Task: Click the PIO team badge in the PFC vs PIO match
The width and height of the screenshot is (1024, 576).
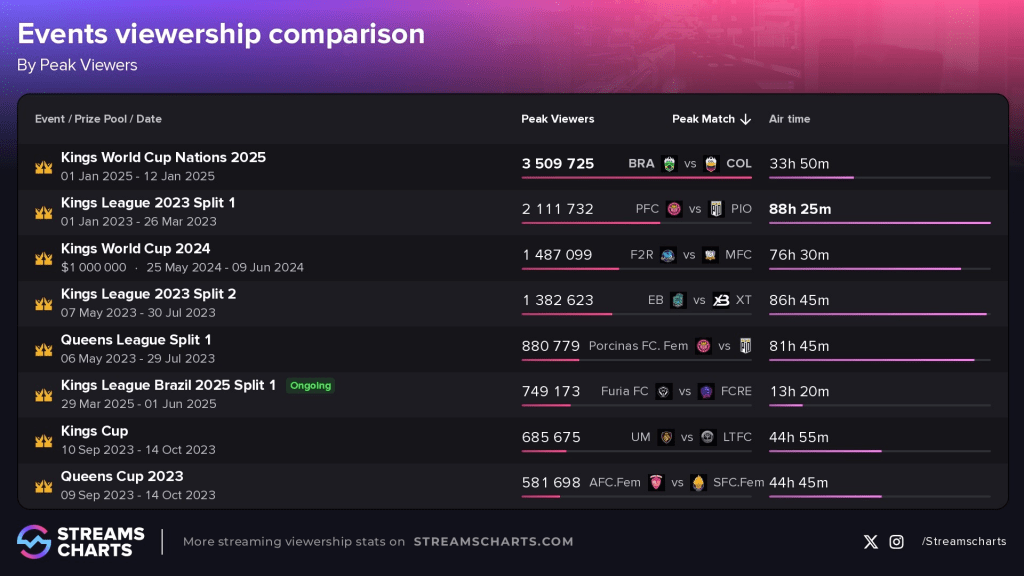Action: click(716, 209)
